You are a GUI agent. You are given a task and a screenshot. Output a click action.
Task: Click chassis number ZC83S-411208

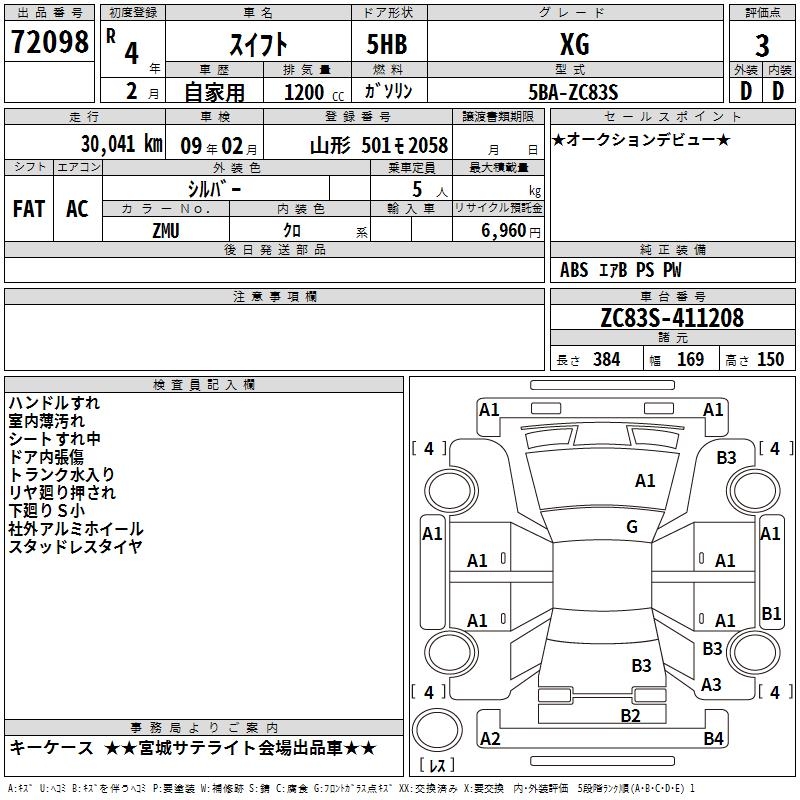[672, 317]
